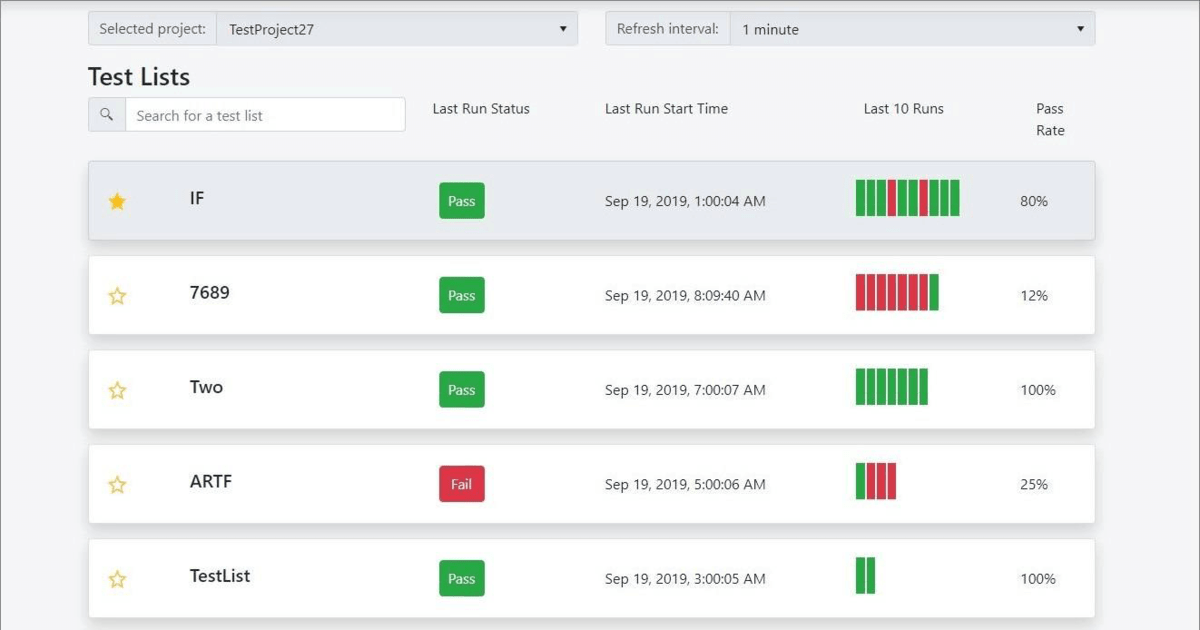Screen dimensions: 1200x630
Task: Click the search magnifier icon
Action: 107,115
